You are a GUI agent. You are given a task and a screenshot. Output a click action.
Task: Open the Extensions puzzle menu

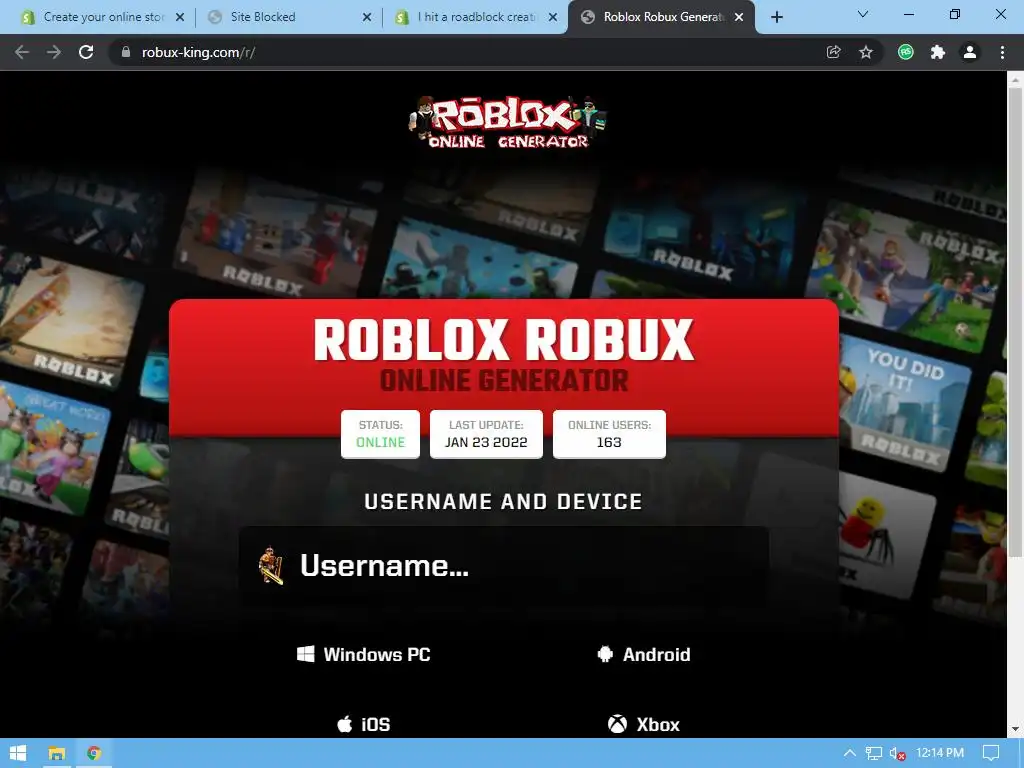(938, 52)
